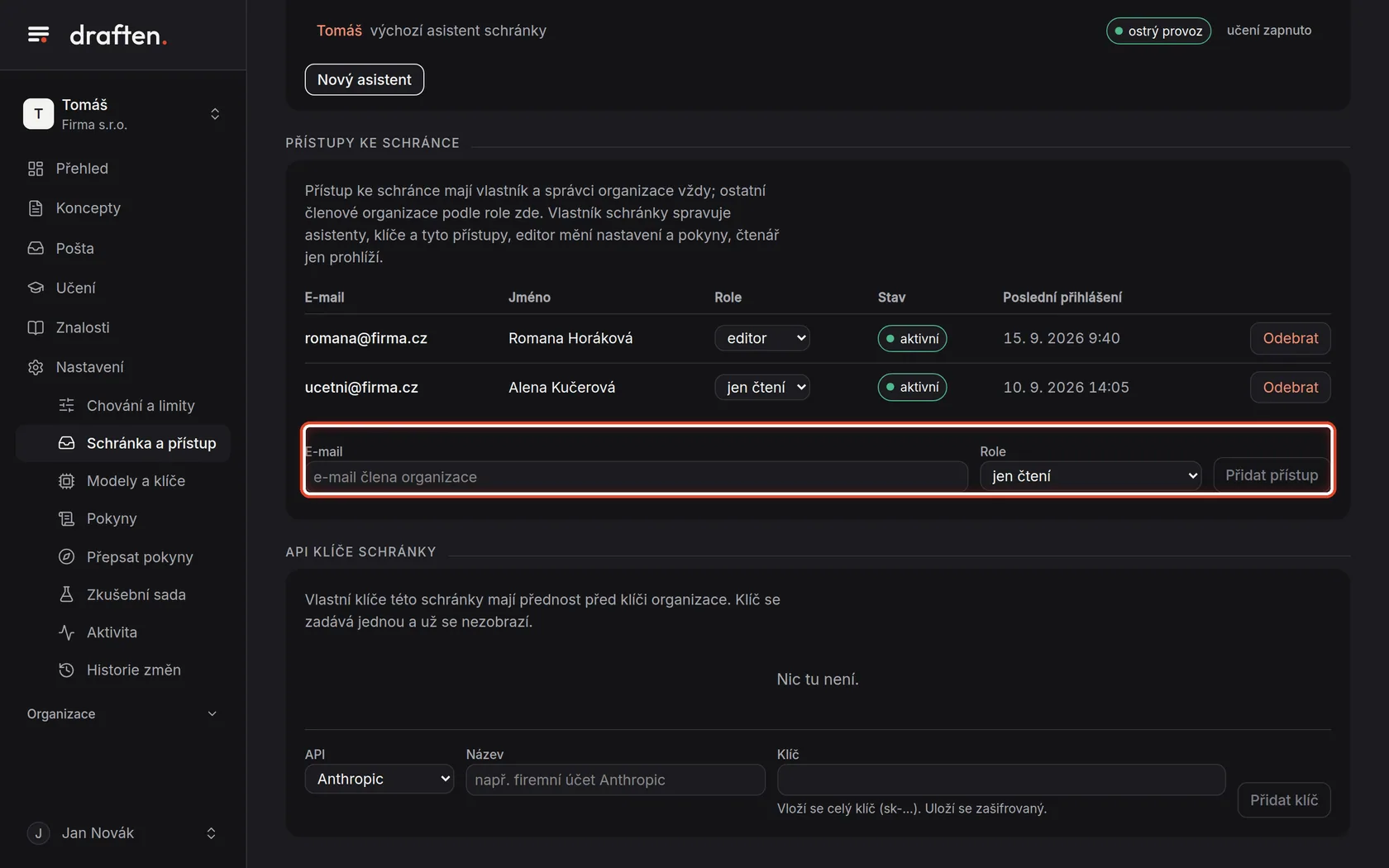
Task: Click the ostrý provoz status badge
Action: (x=1158, y=31)
